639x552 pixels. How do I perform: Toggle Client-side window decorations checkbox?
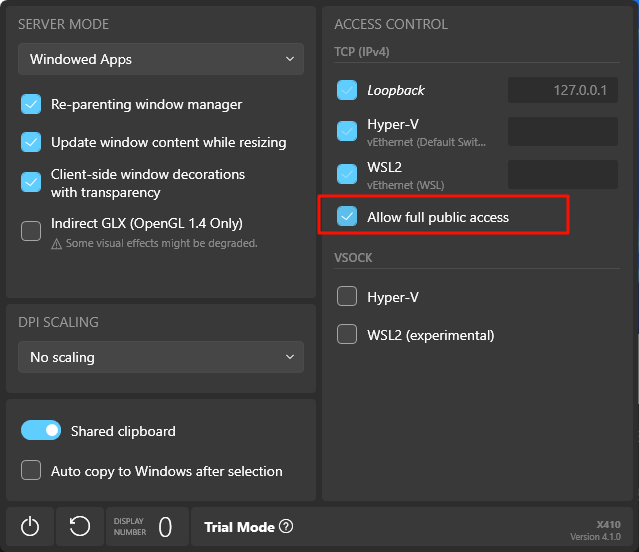click(x=32, y=182)
